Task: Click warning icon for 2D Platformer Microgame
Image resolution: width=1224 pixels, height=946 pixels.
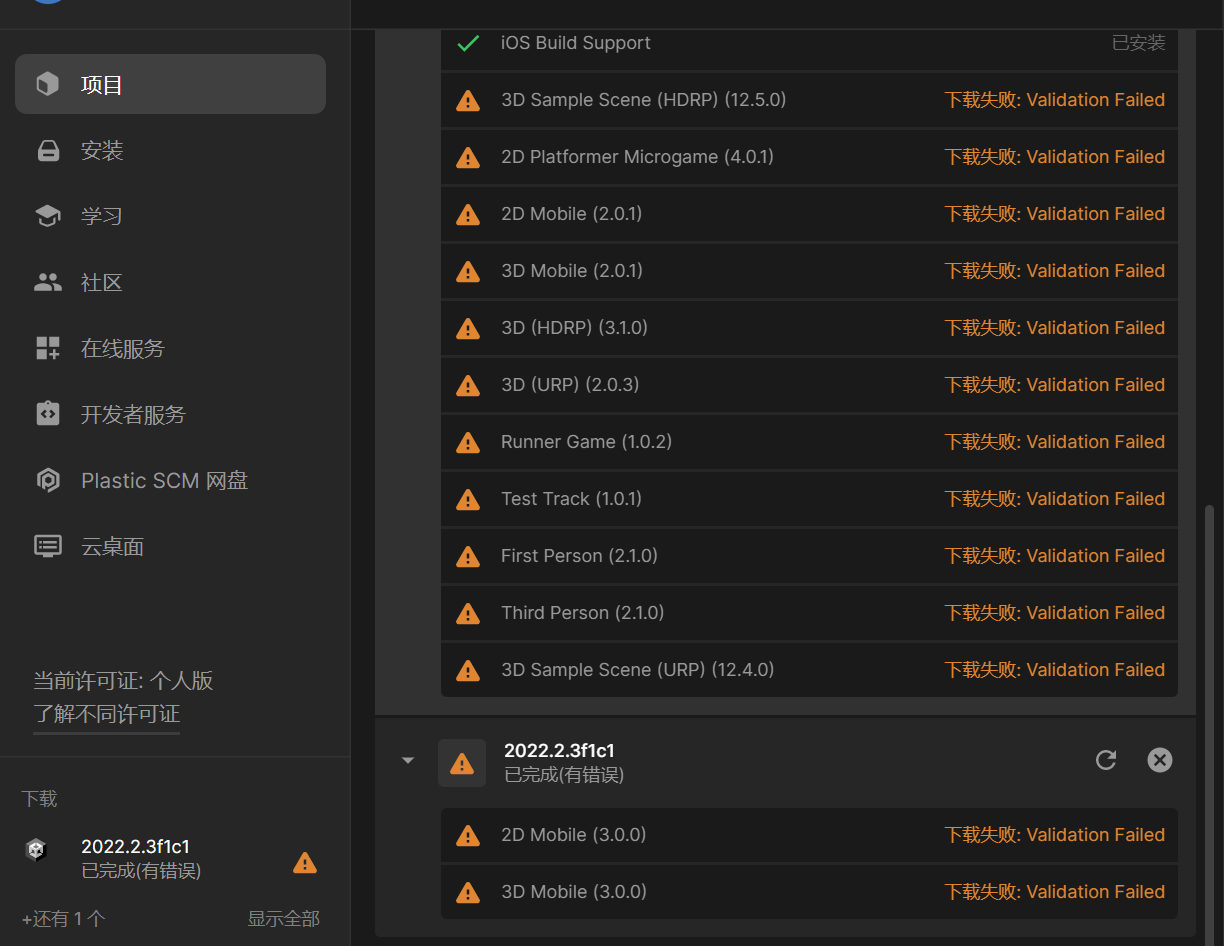Action: [467, 157]
